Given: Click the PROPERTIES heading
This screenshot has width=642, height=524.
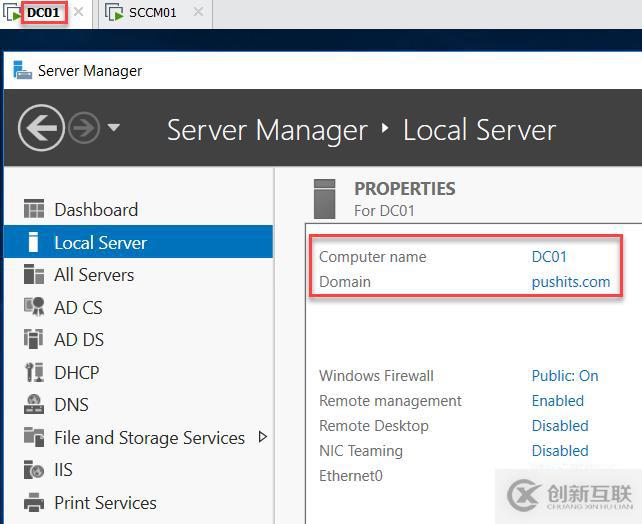Looking at the screenshot, I should click(405, 188).
